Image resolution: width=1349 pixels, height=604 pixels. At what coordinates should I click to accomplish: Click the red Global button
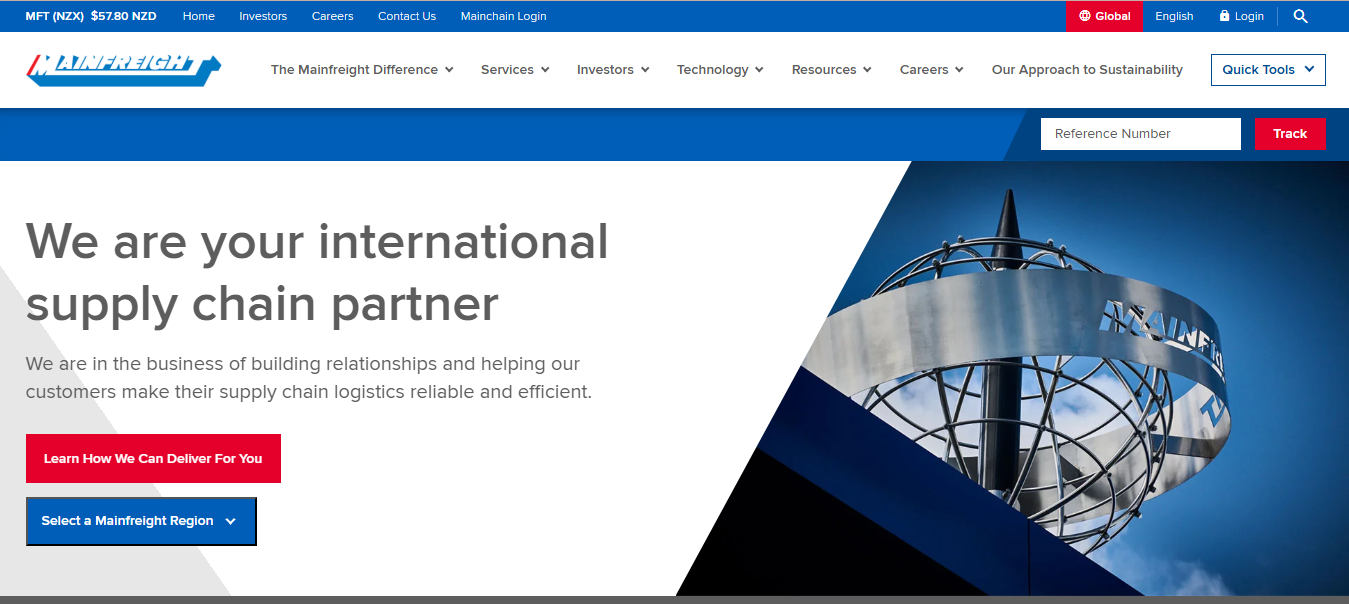1104,16
